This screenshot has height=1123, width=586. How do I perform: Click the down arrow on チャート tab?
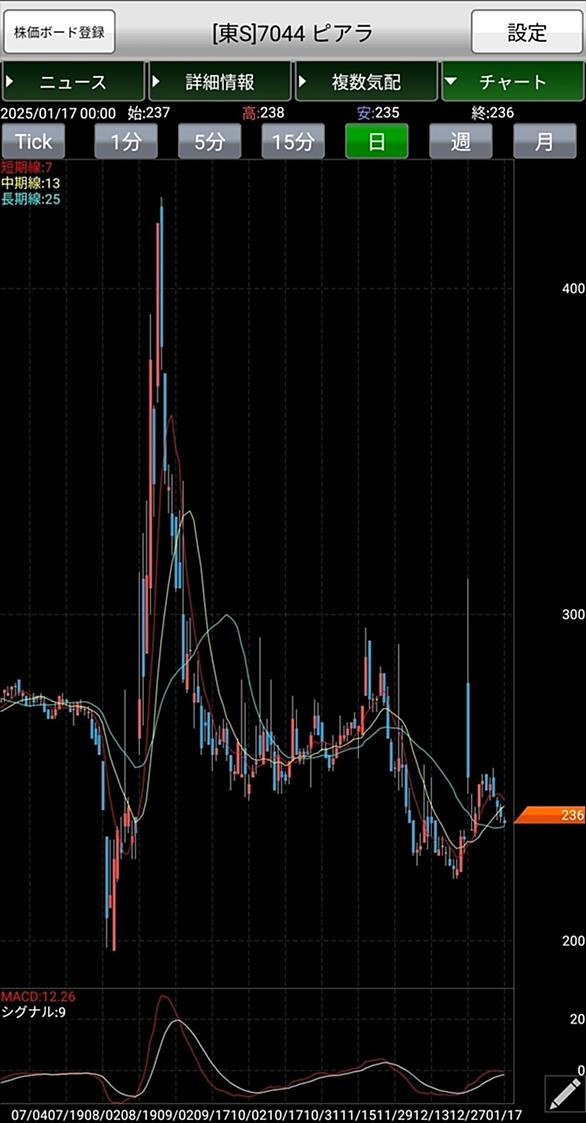(x=450, y=82)
